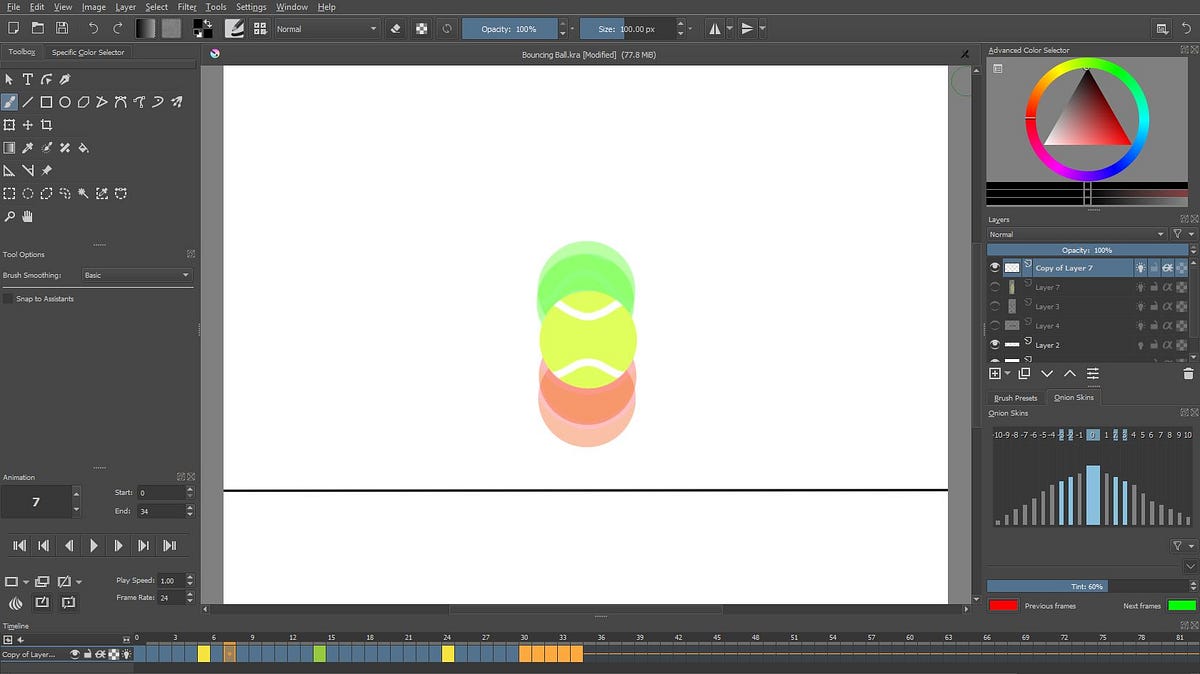Select the Pan hand tool
This screenshot has height=674, width=1200.
(28, 216)
